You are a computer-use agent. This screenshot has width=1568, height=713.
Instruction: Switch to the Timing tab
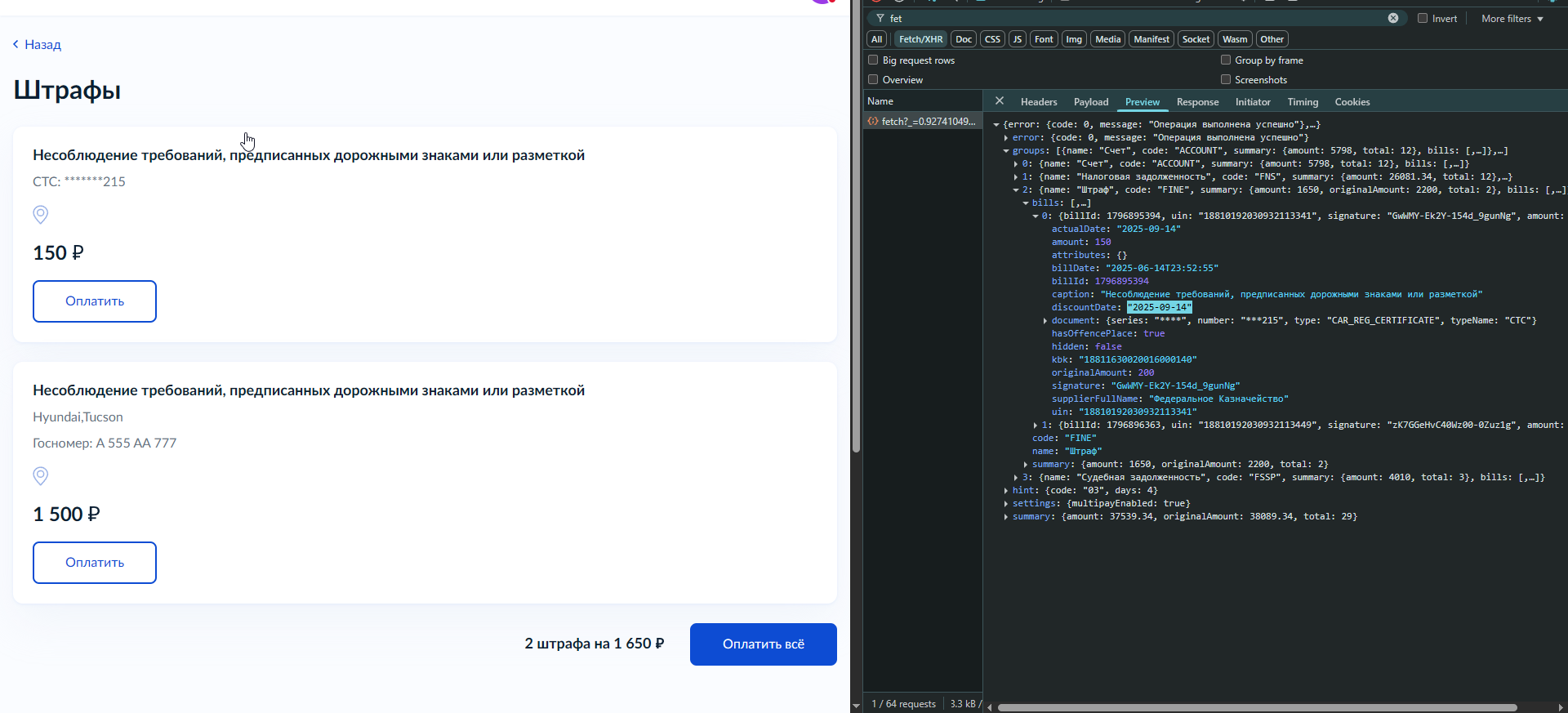pos(1303,102)
